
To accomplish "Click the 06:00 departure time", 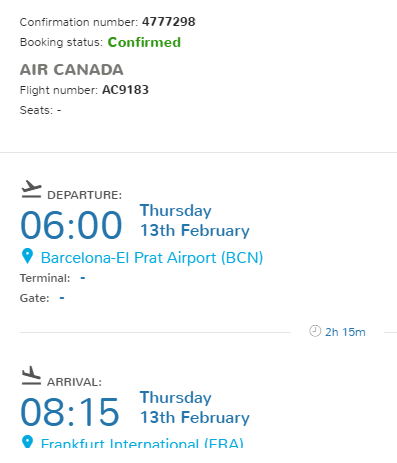I will [x=71, y=225].
